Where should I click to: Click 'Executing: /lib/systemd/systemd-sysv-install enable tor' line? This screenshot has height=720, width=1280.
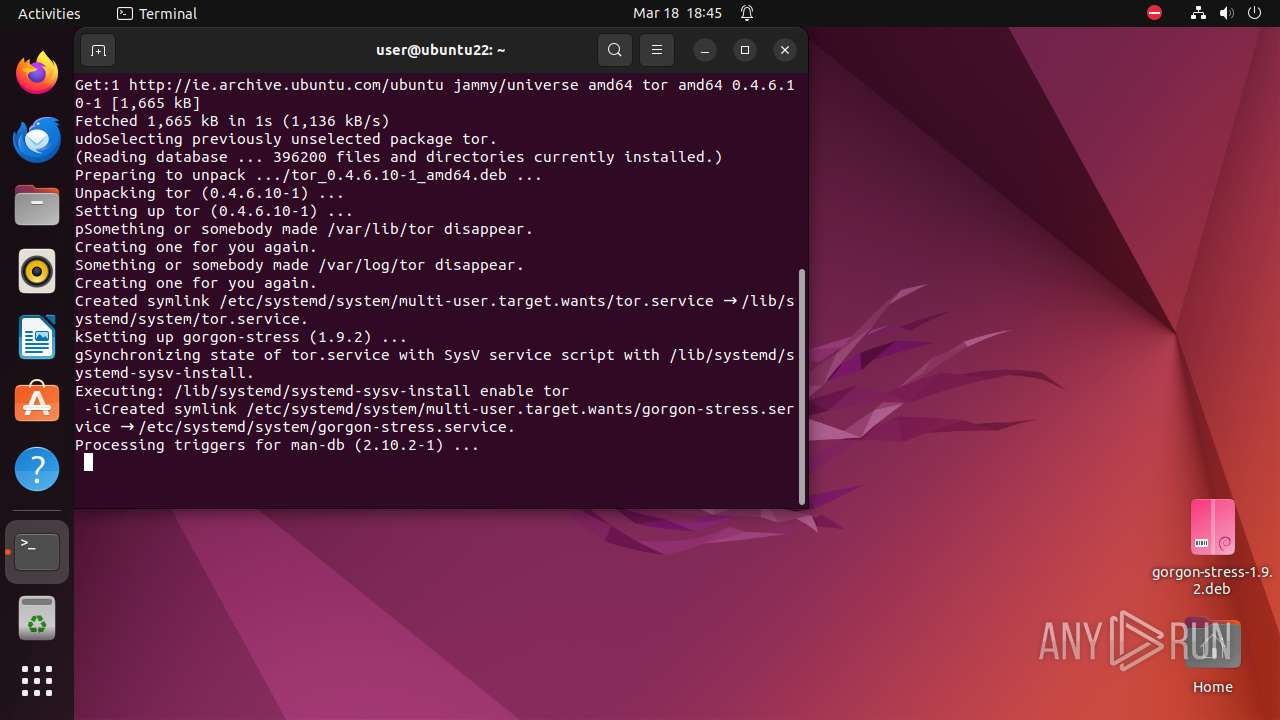coord(322,391)
